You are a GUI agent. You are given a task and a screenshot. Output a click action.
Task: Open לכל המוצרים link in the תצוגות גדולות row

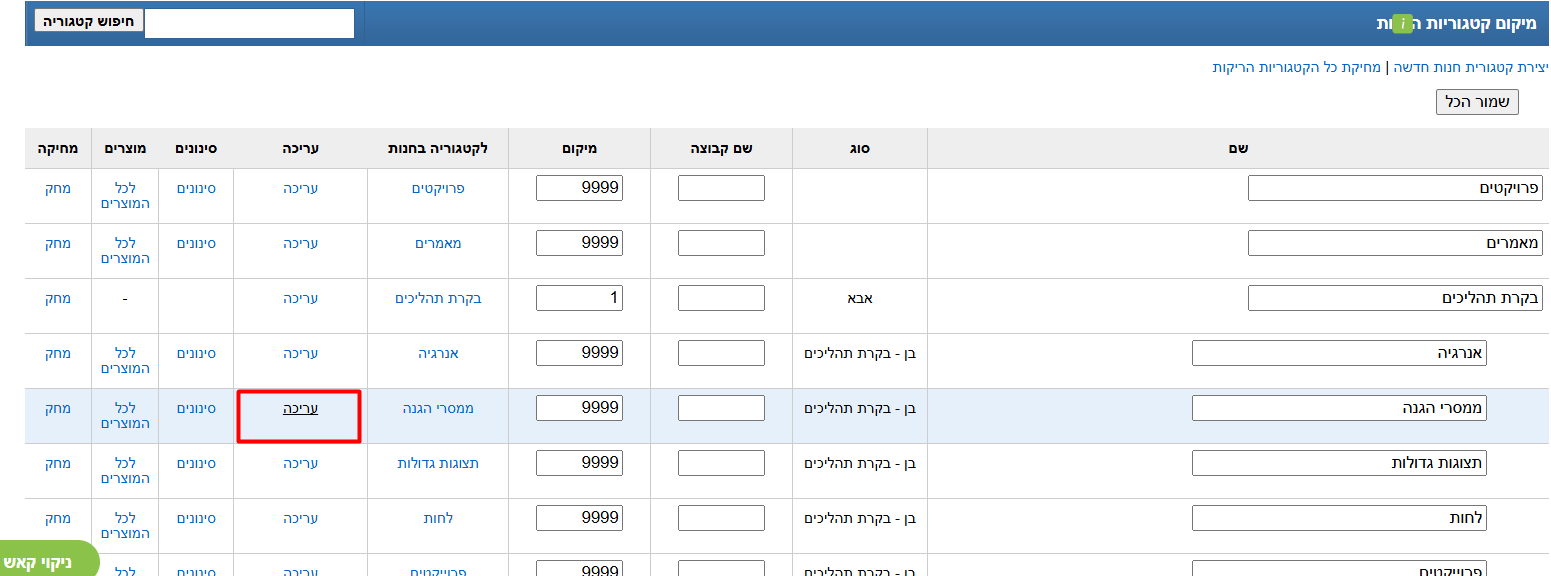point(125,470)
